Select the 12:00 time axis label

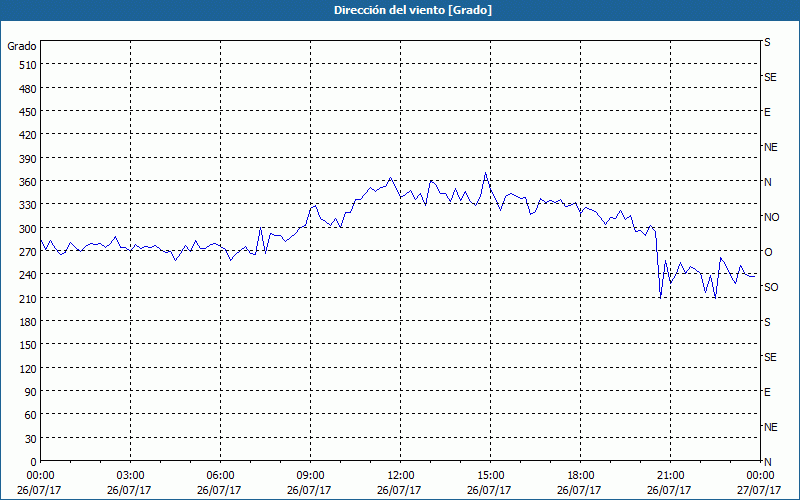400,476
